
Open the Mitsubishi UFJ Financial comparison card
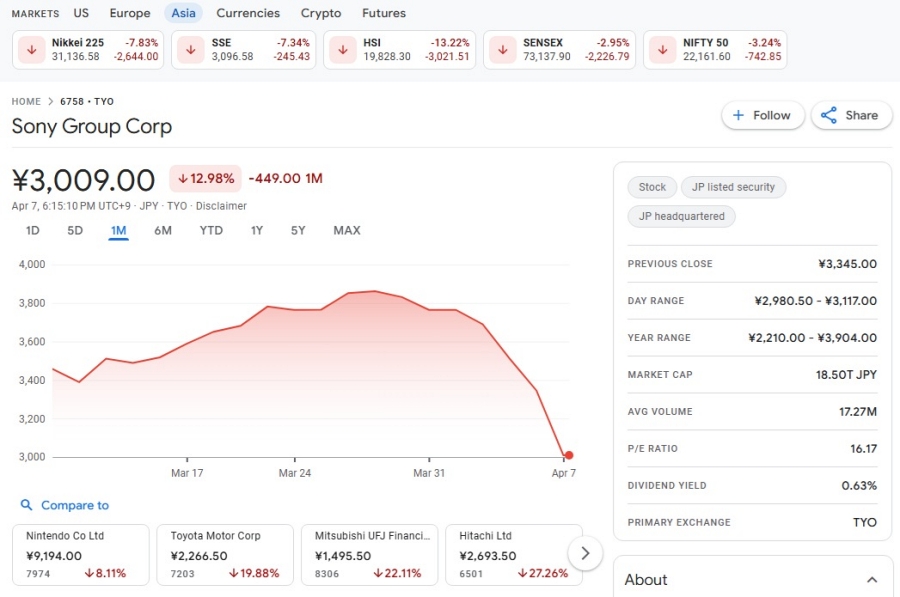370,555
